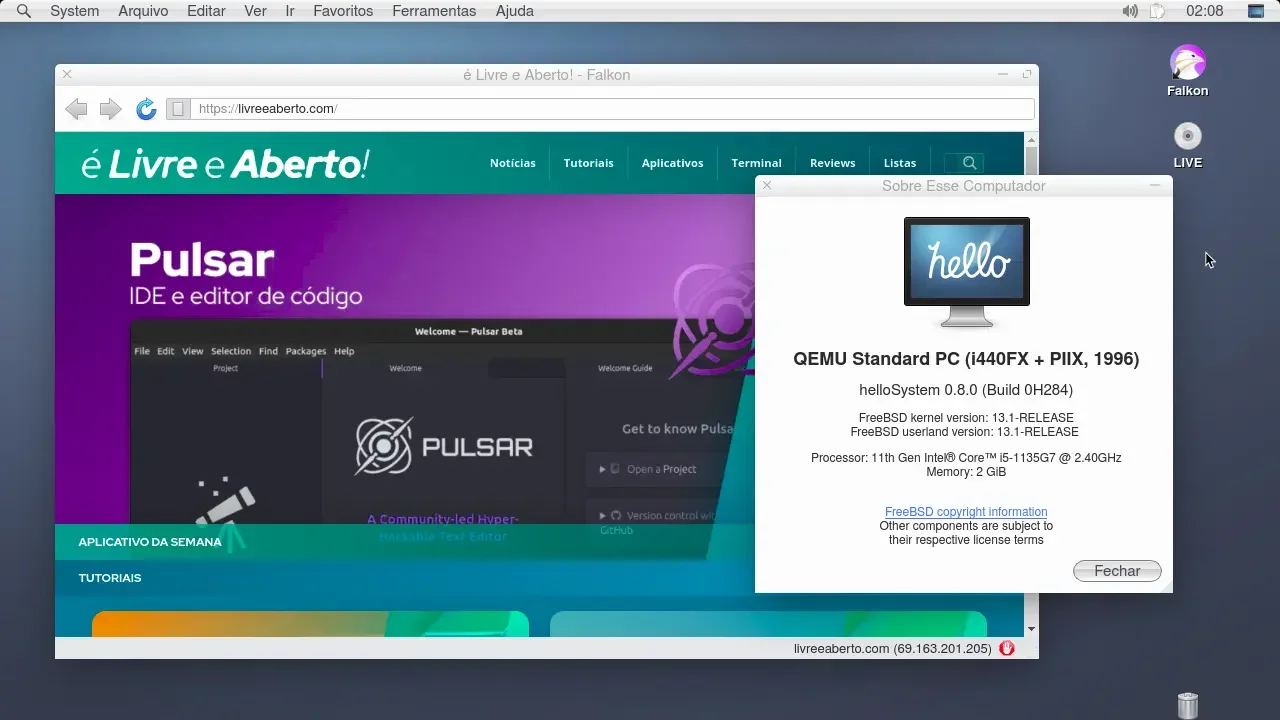Click the hello monitor image in the About dialog
The height and width of the screenshot is (720, 1280).
[966, 272]
